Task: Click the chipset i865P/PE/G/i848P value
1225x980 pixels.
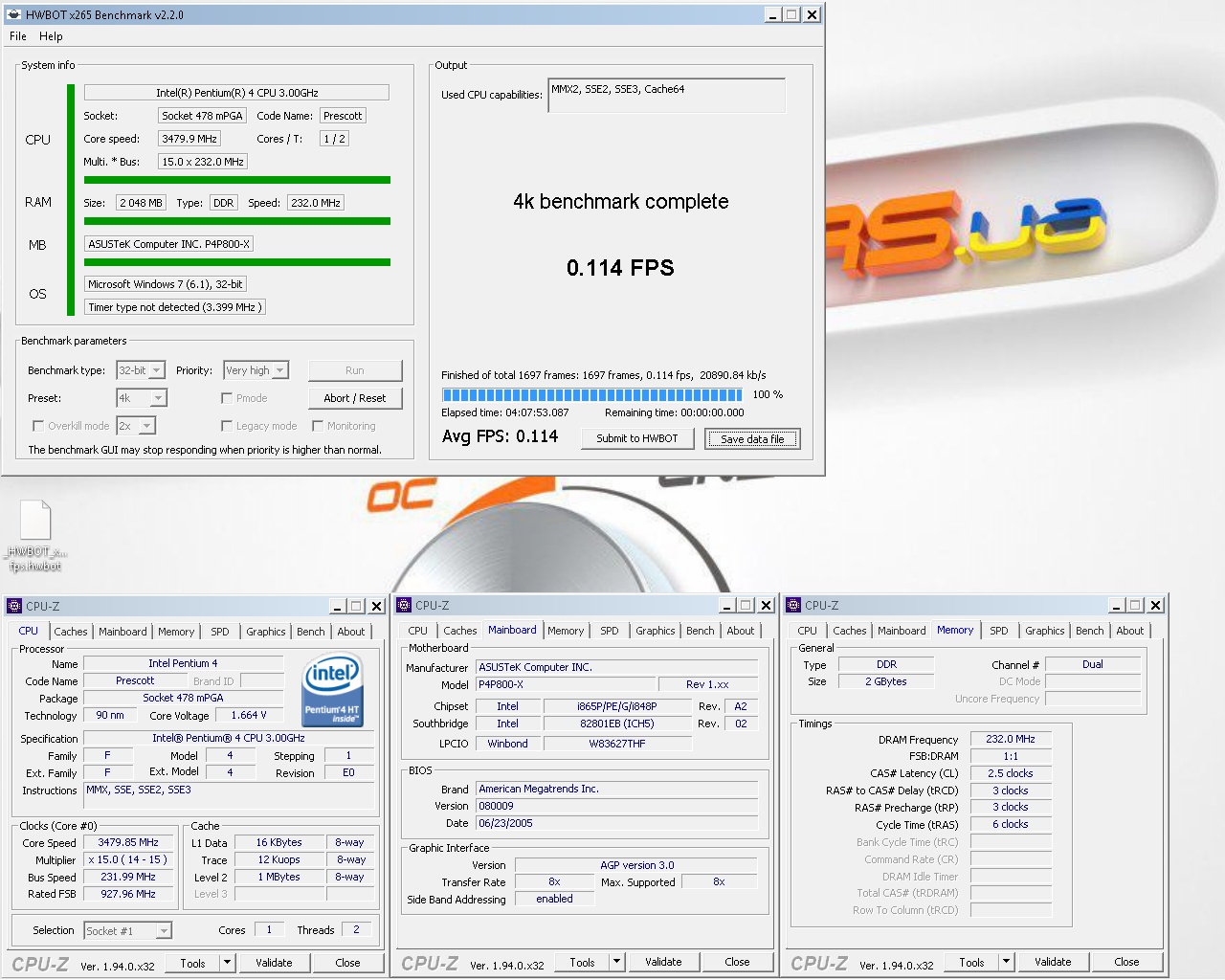Action: (x=617, y=706)
